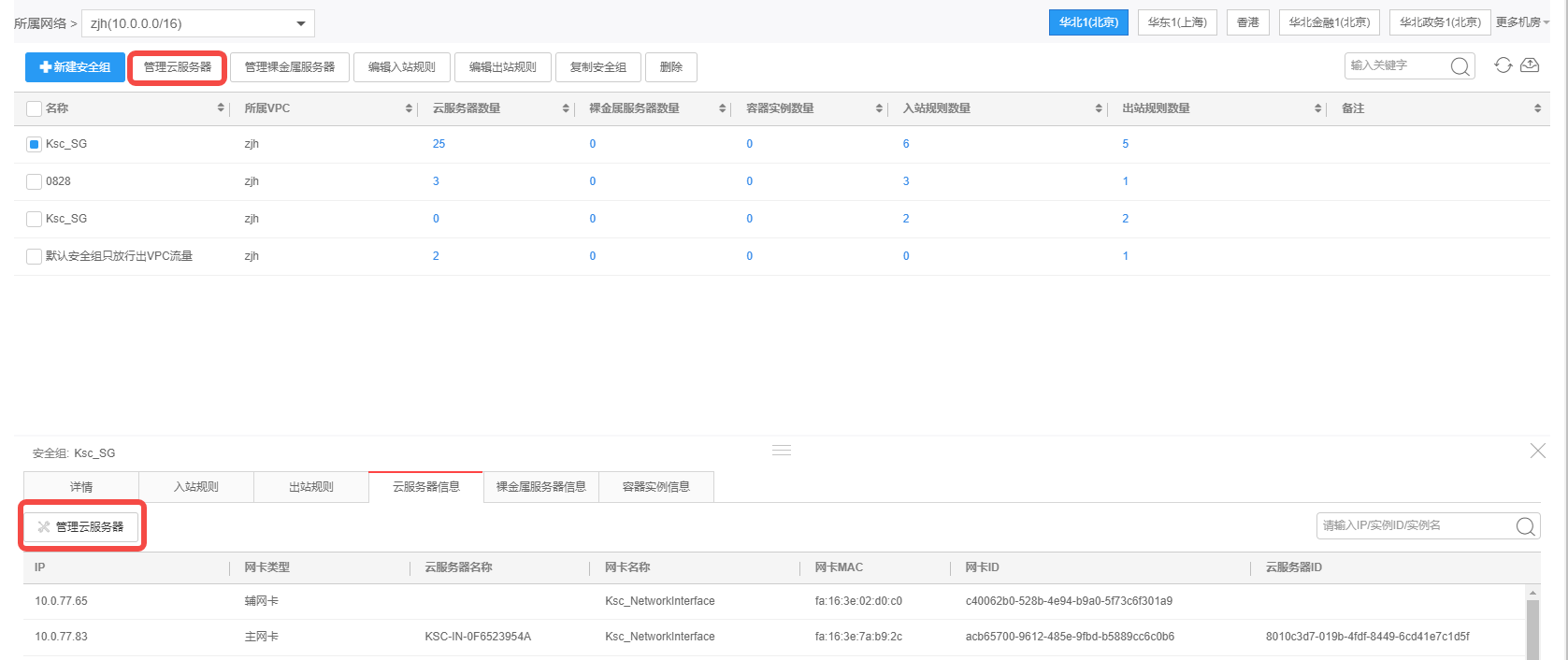Image resolution: width=1568 pixels, height=660 pixels.
Task: Toggle the select-all header checkbox
Action: click(35, 108)
